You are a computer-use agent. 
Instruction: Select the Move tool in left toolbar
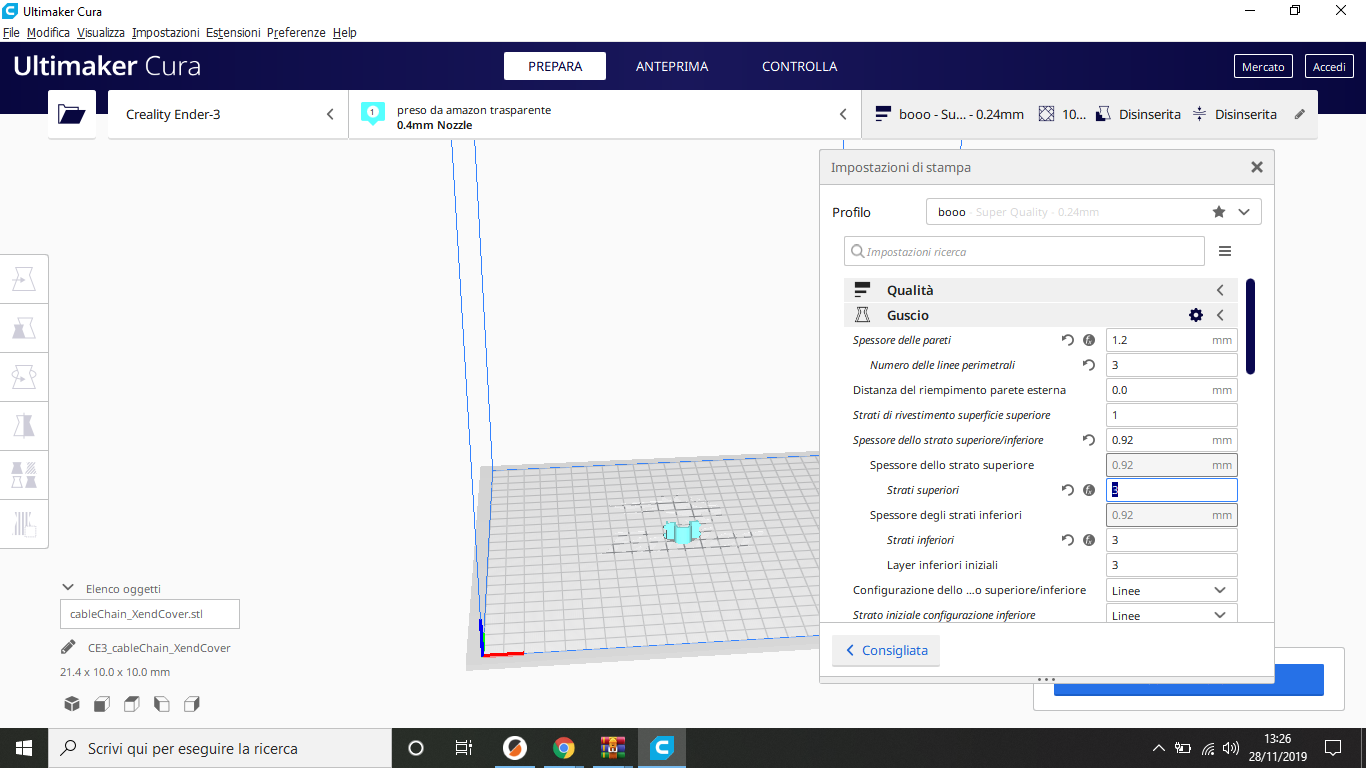24,279
